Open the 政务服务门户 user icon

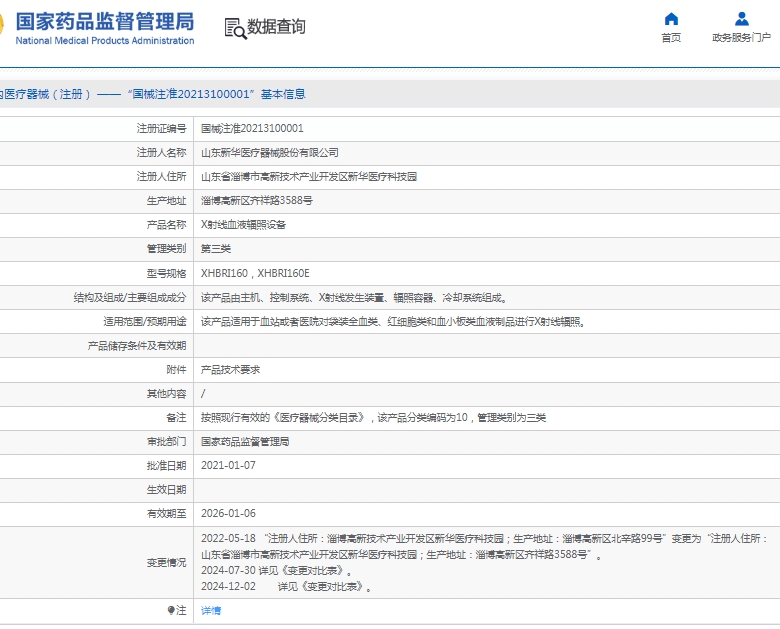[x=741, y=19]
